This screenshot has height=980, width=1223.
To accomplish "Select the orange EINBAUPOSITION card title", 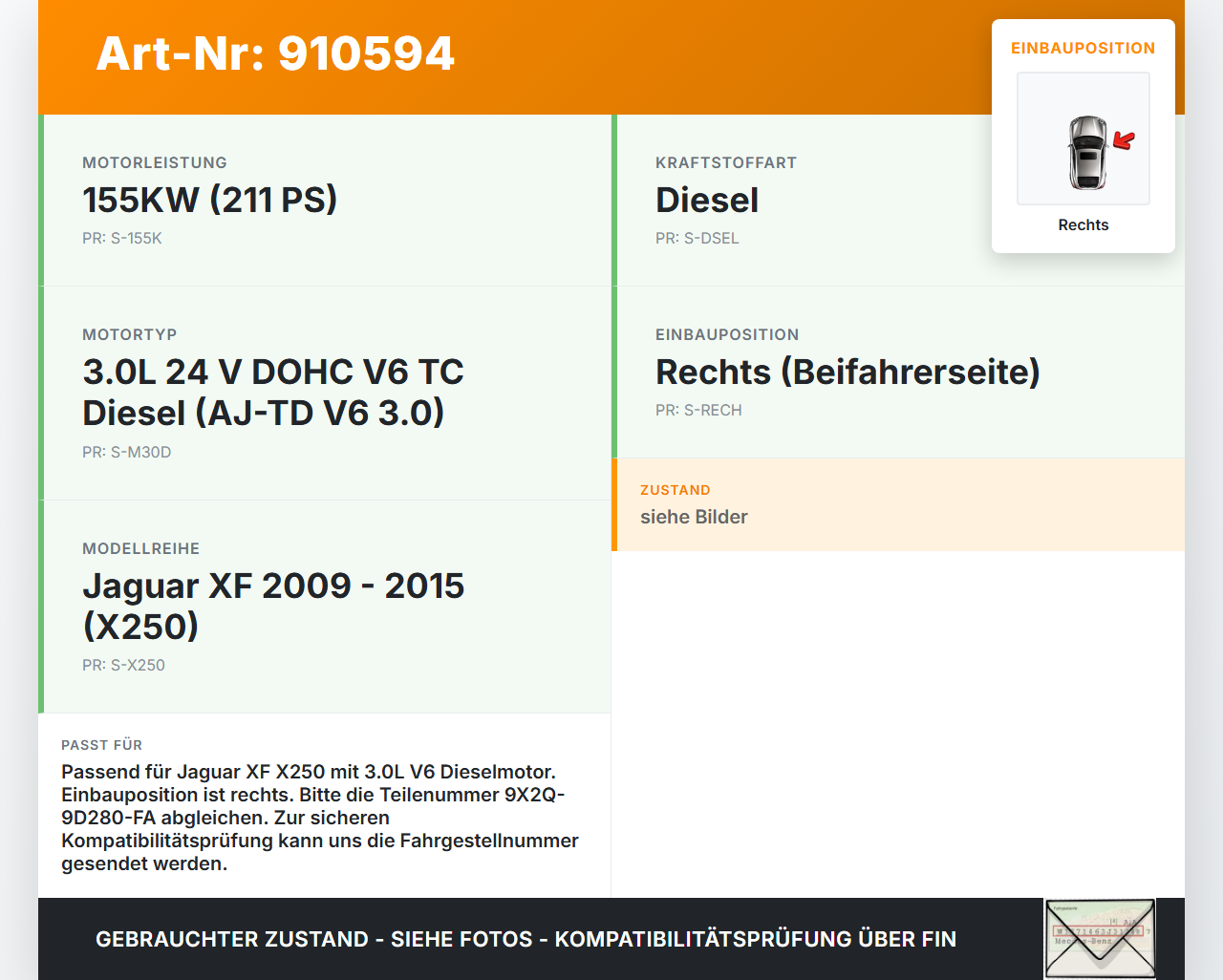I will [x=1084, y=48].
